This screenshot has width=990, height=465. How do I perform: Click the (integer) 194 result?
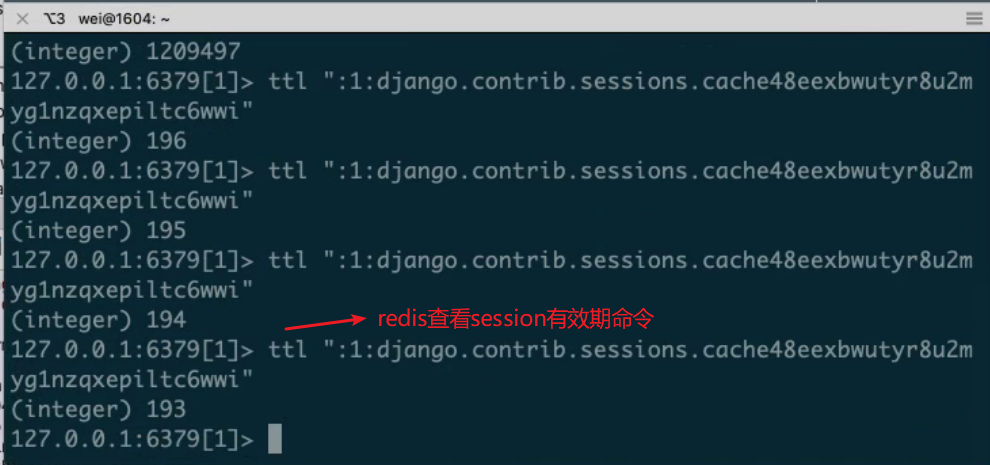(x=98, y=321)
